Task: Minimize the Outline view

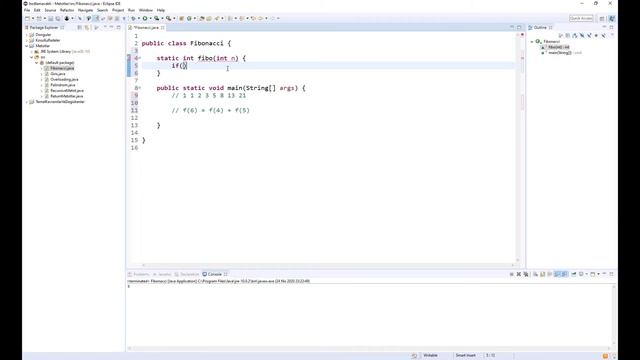Action: (x=604, y=27)
